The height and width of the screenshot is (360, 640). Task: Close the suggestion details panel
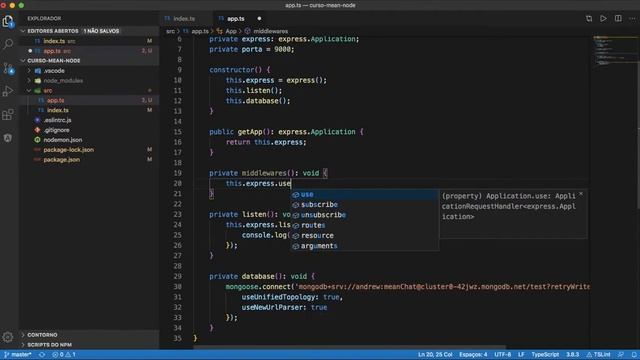581,194
